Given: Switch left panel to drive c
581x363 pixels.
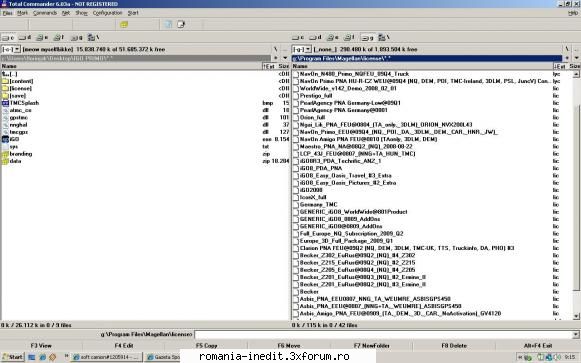Looking at the screenshot, I should click(8, 37).
